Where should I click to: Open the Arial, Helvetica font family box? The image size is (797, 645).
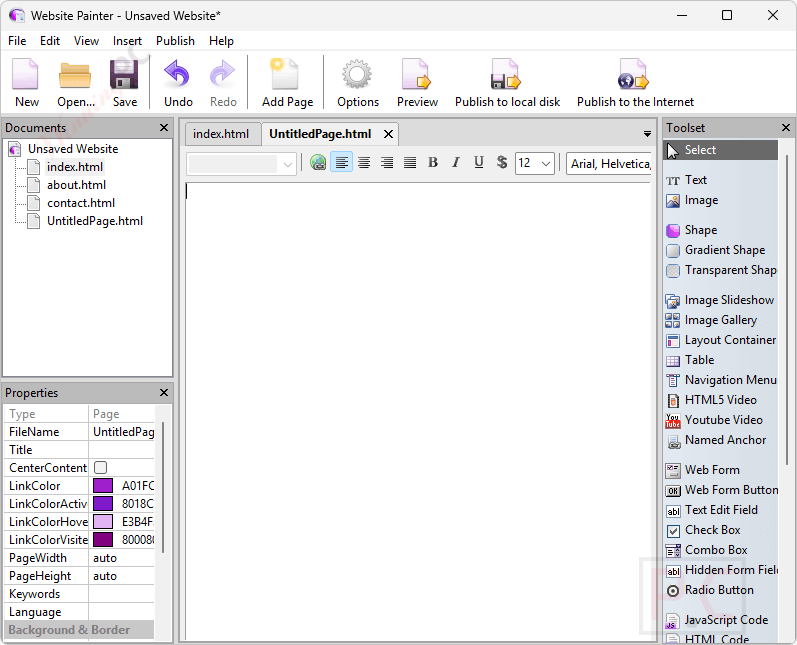point(609,164)
